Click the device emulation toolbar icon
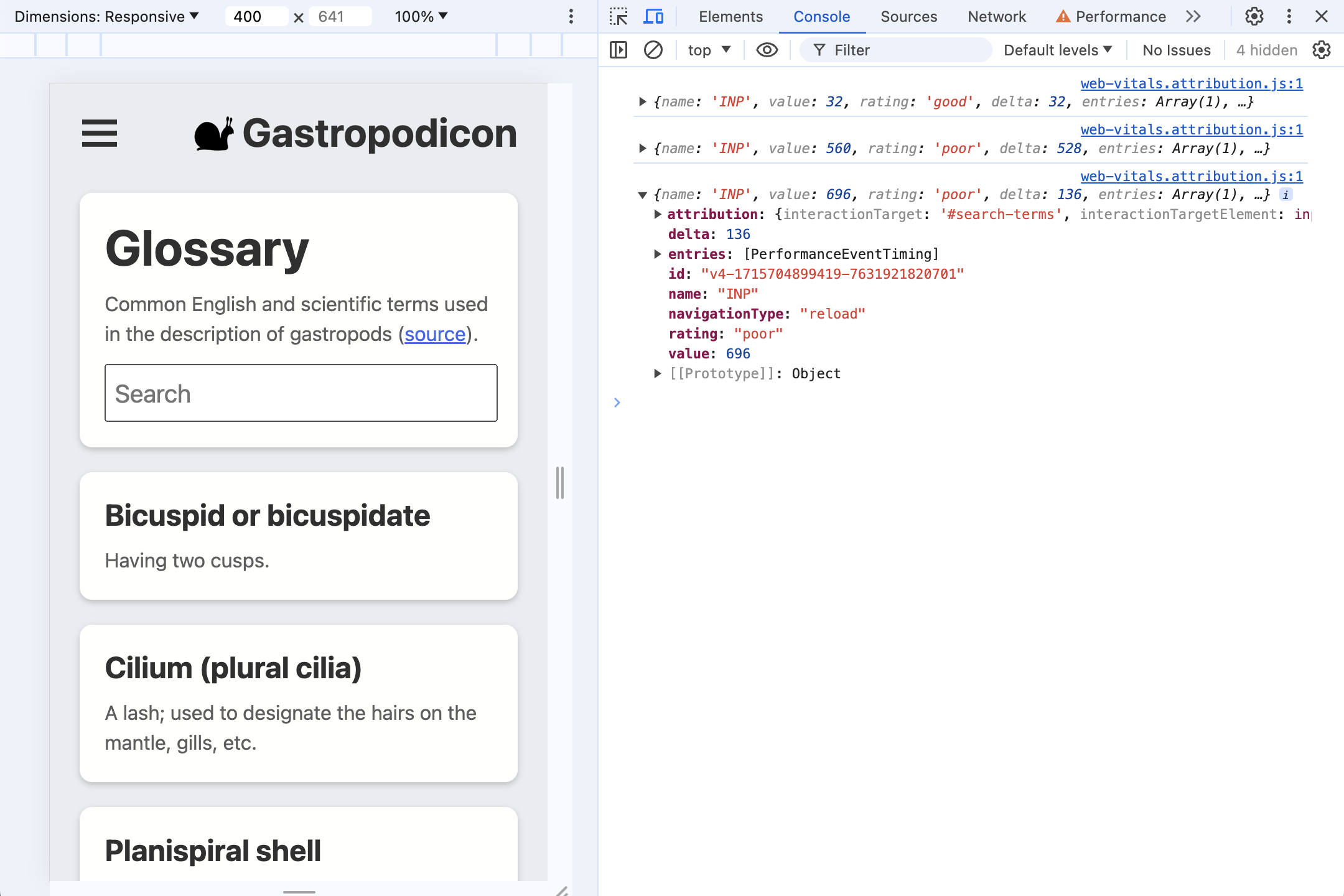1344x896 pixels. (654, 17)
